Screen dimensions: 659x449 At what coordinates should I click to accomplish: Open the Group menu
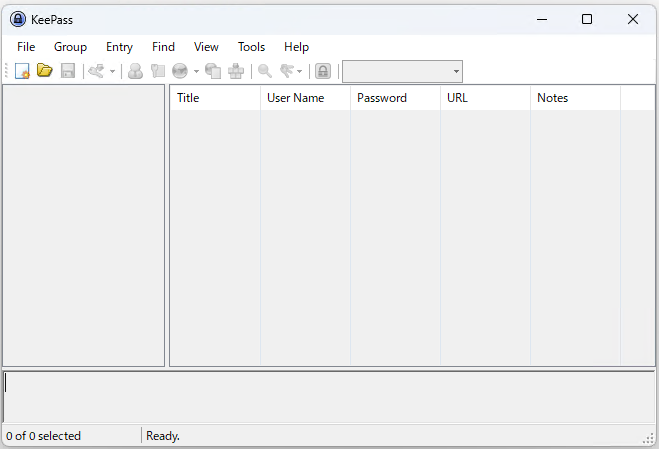(x=70, y=47)
